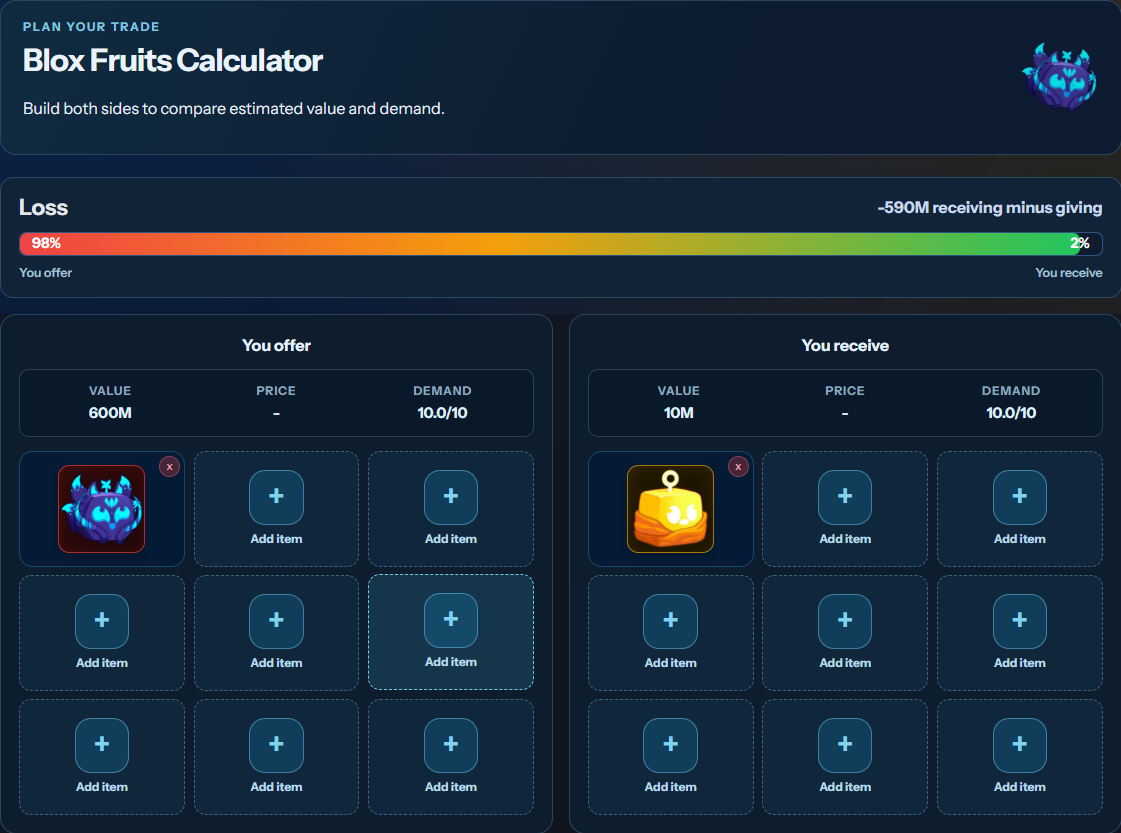Click the 'PLAN YOUR TRADE' label

point(91,26)
